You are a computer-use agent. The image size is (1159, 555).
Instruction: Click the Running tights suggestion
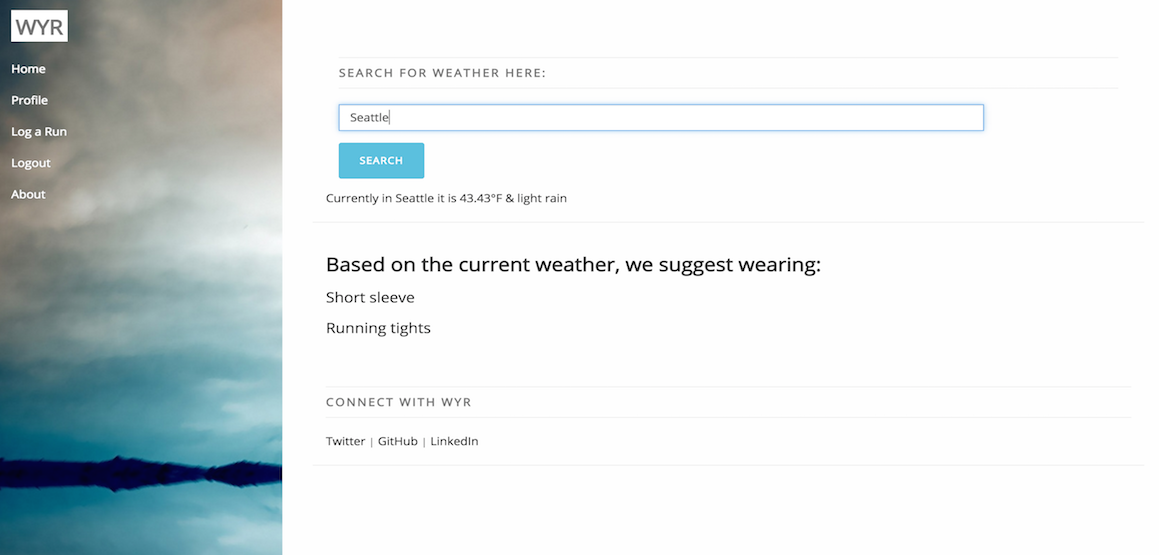pos(378,328)
